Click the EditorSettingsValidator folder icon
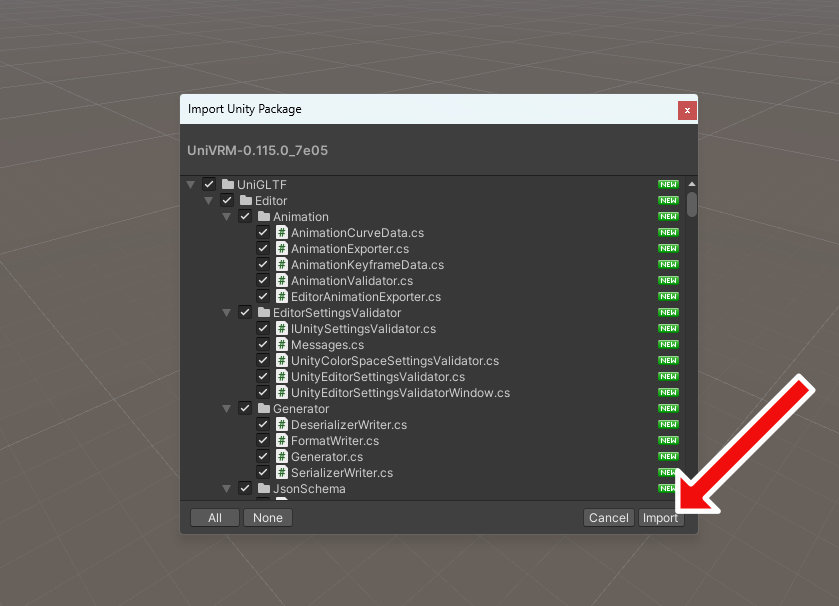 [264, 312]
